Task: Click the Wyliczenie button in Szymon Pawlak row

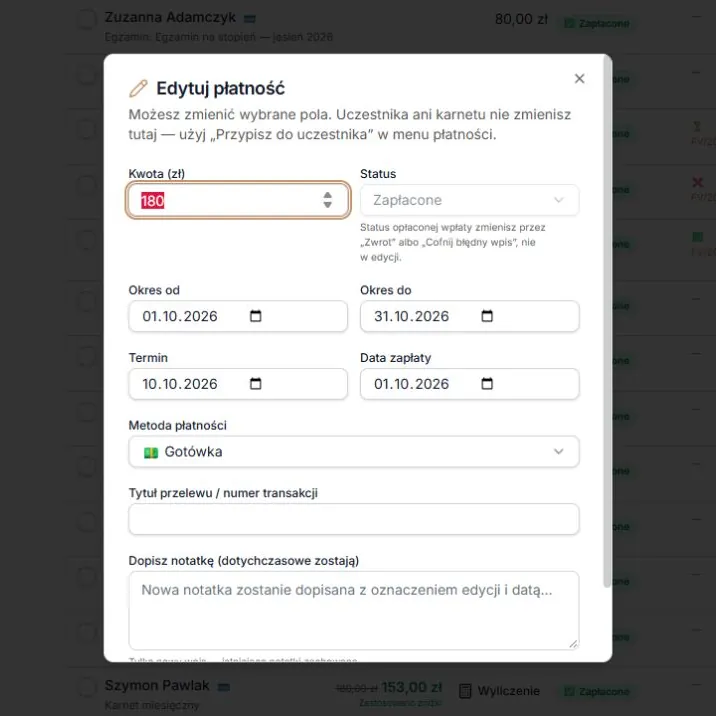Action: (499, 691)
